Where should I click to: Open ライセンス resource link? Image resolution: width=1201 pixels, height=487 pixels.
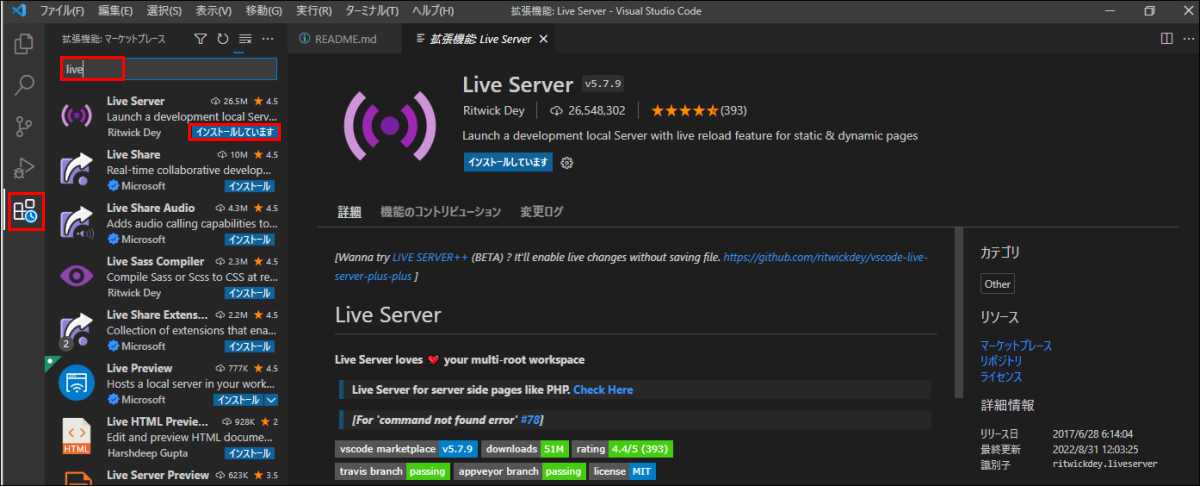[1001, 377]
